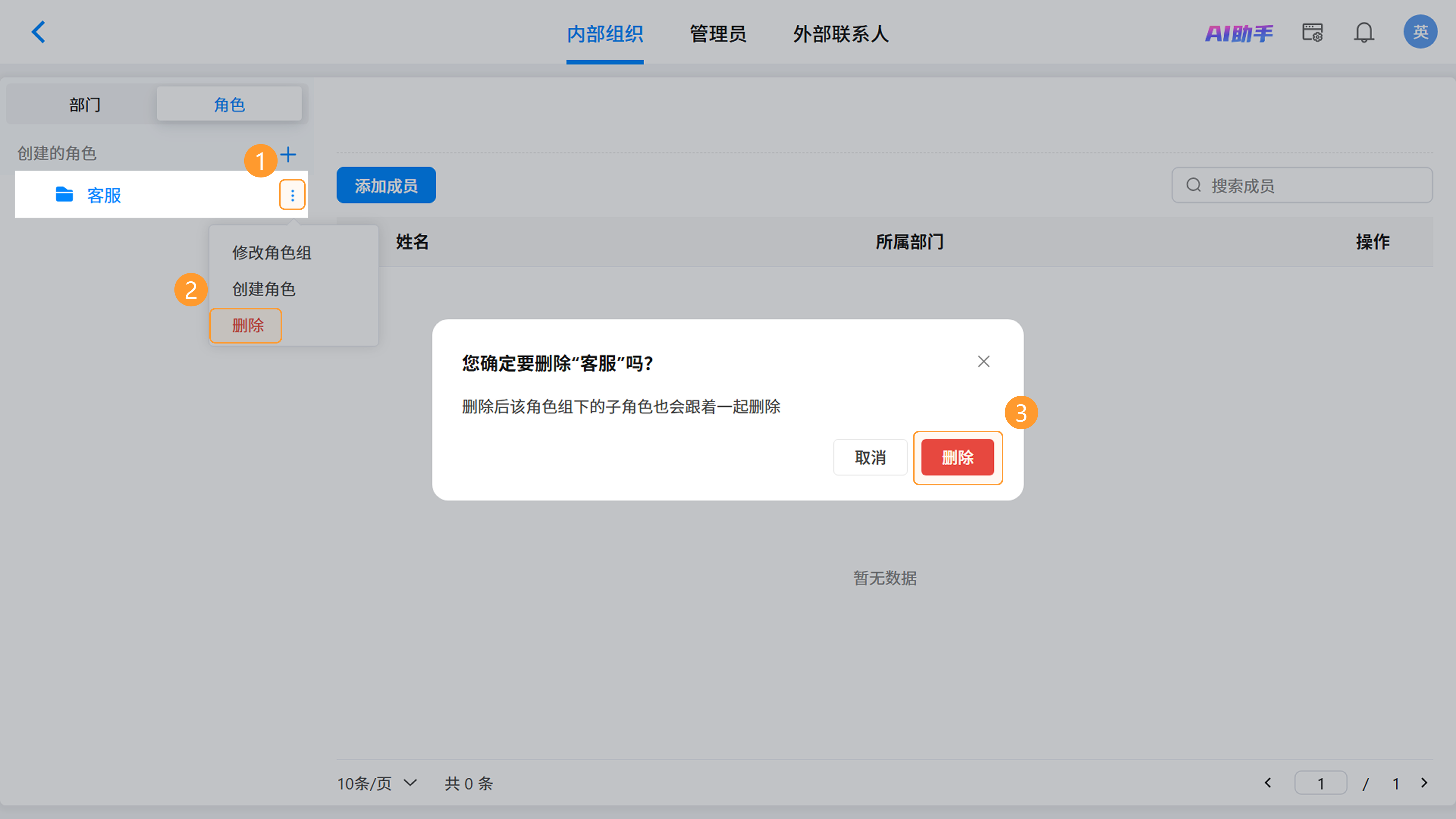Select the 客服 role group name

pos(104,195)
